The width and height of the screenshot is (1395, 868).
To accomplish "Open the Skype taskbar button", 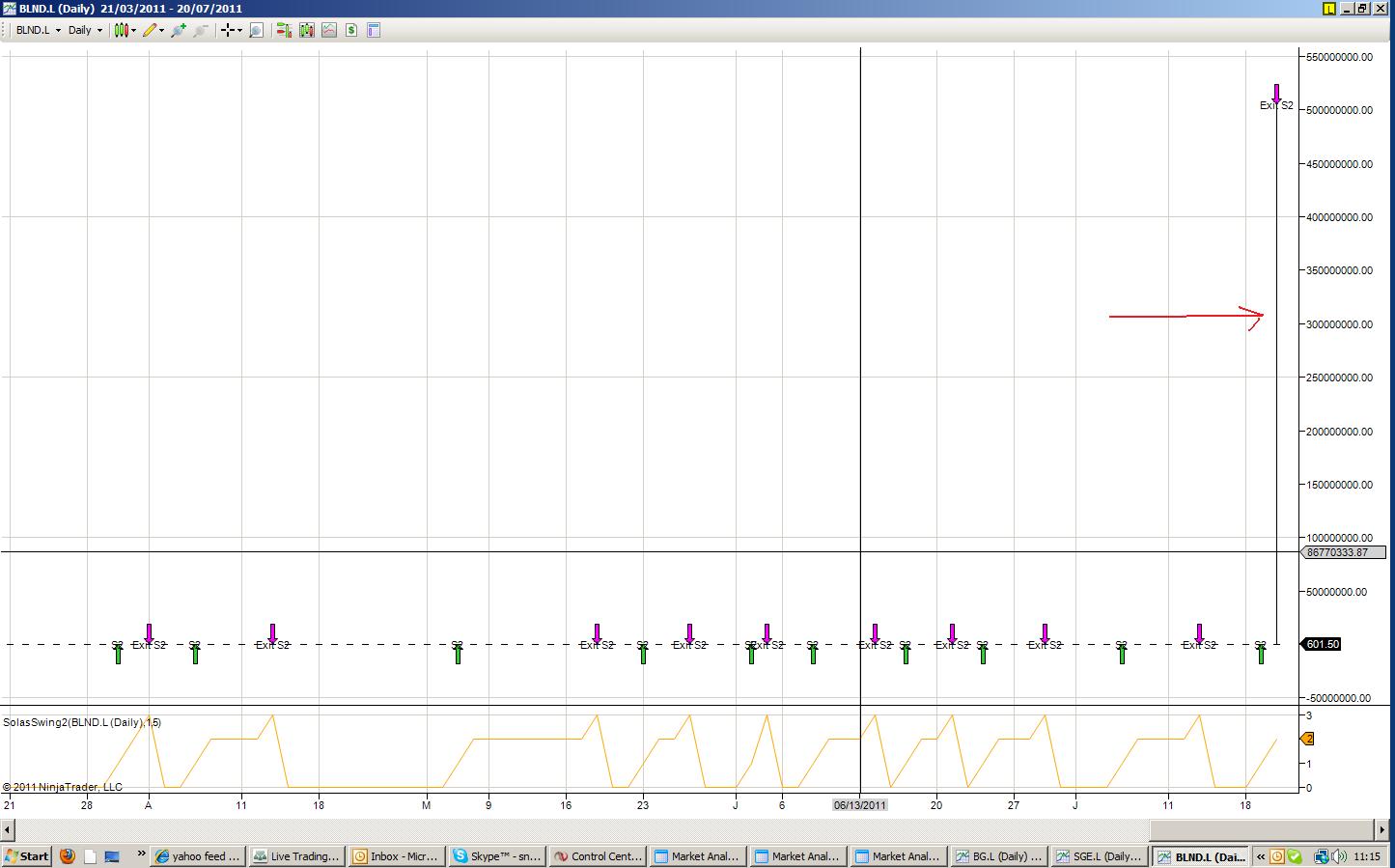I will pos(497,856).
